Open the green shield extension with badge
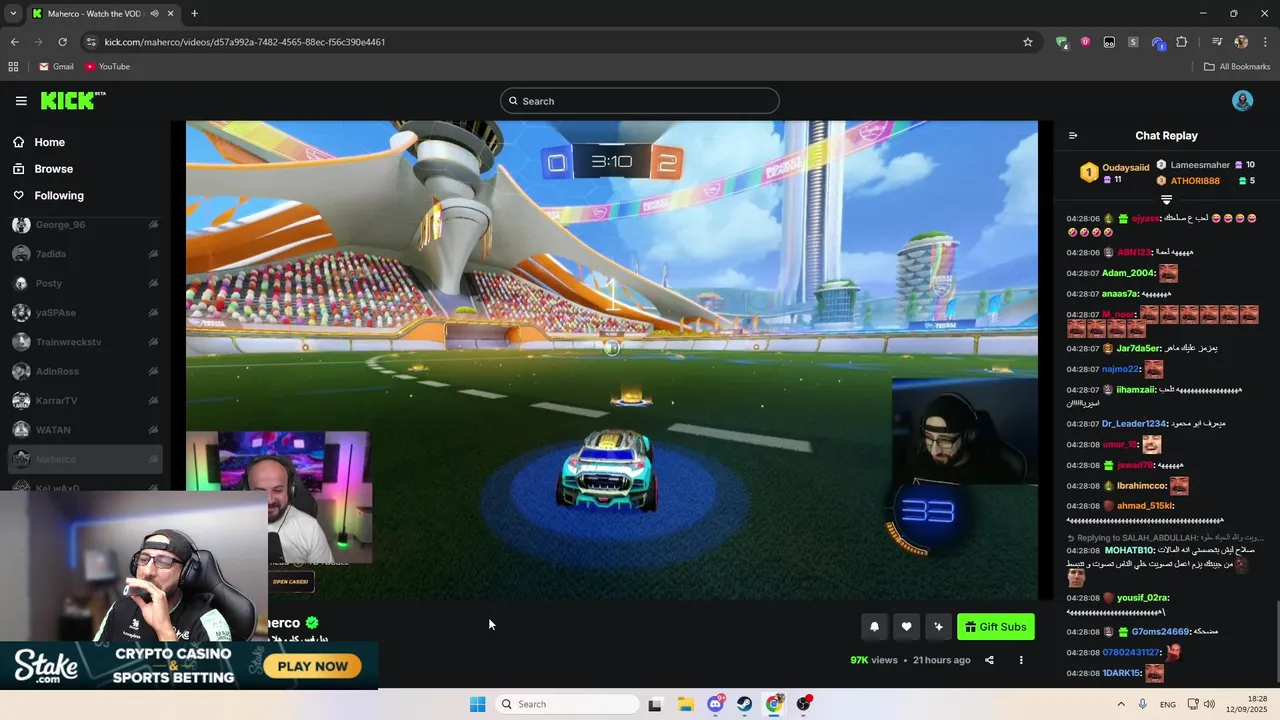 tap(1061, 42)
